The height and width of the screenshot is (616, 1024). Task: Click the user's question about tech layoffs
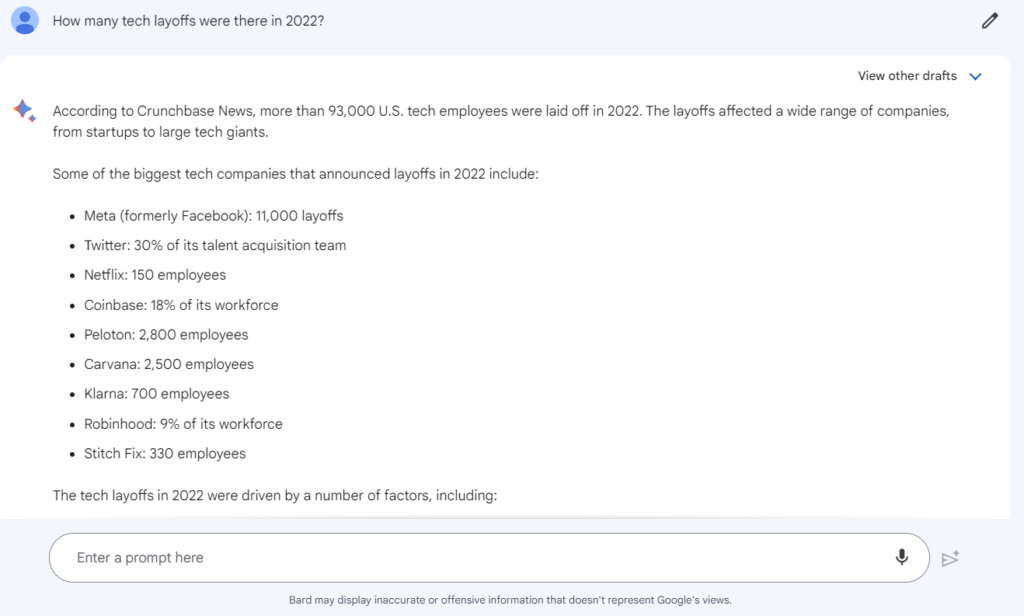pos(188,21)
